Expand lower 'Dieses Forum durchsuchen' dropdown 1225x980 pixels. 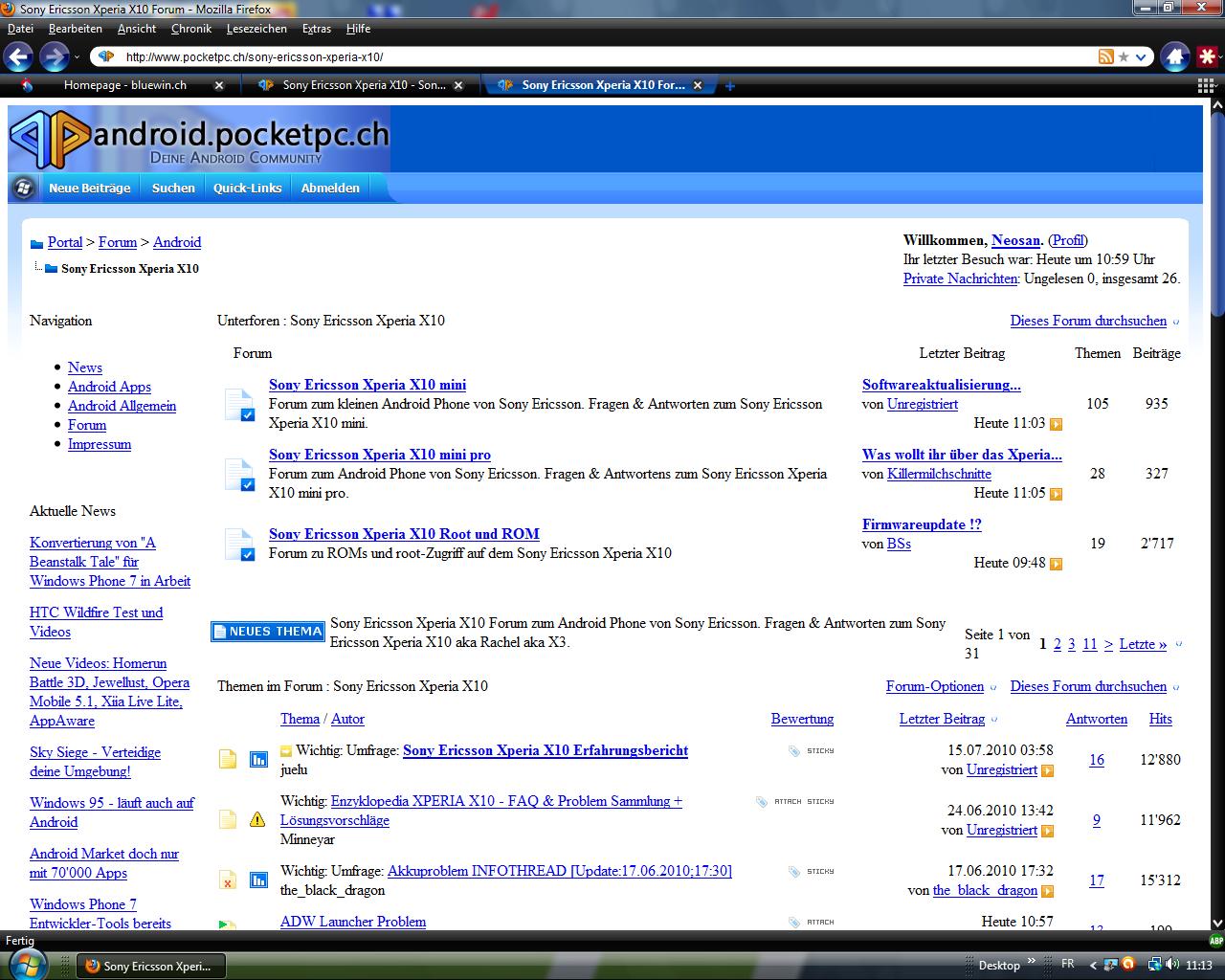pos(1176,687)
